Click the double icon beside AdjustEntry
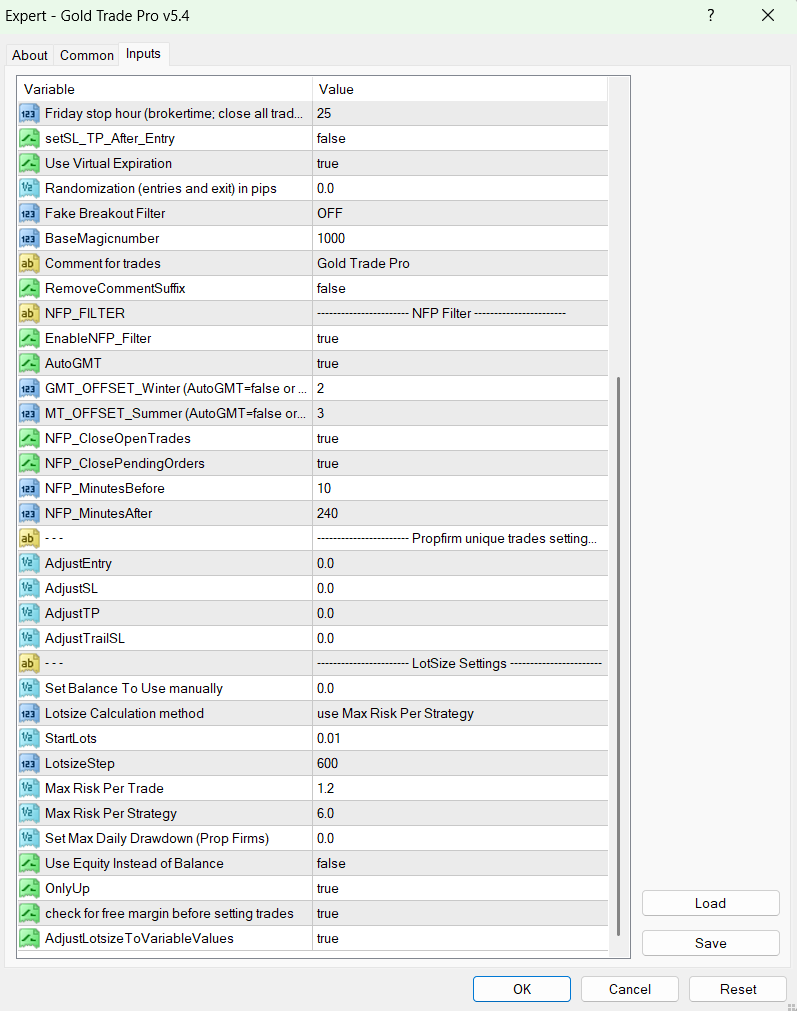Image resolution: width=797 pixels, height=1011 pixels. [x=29, y=563]
